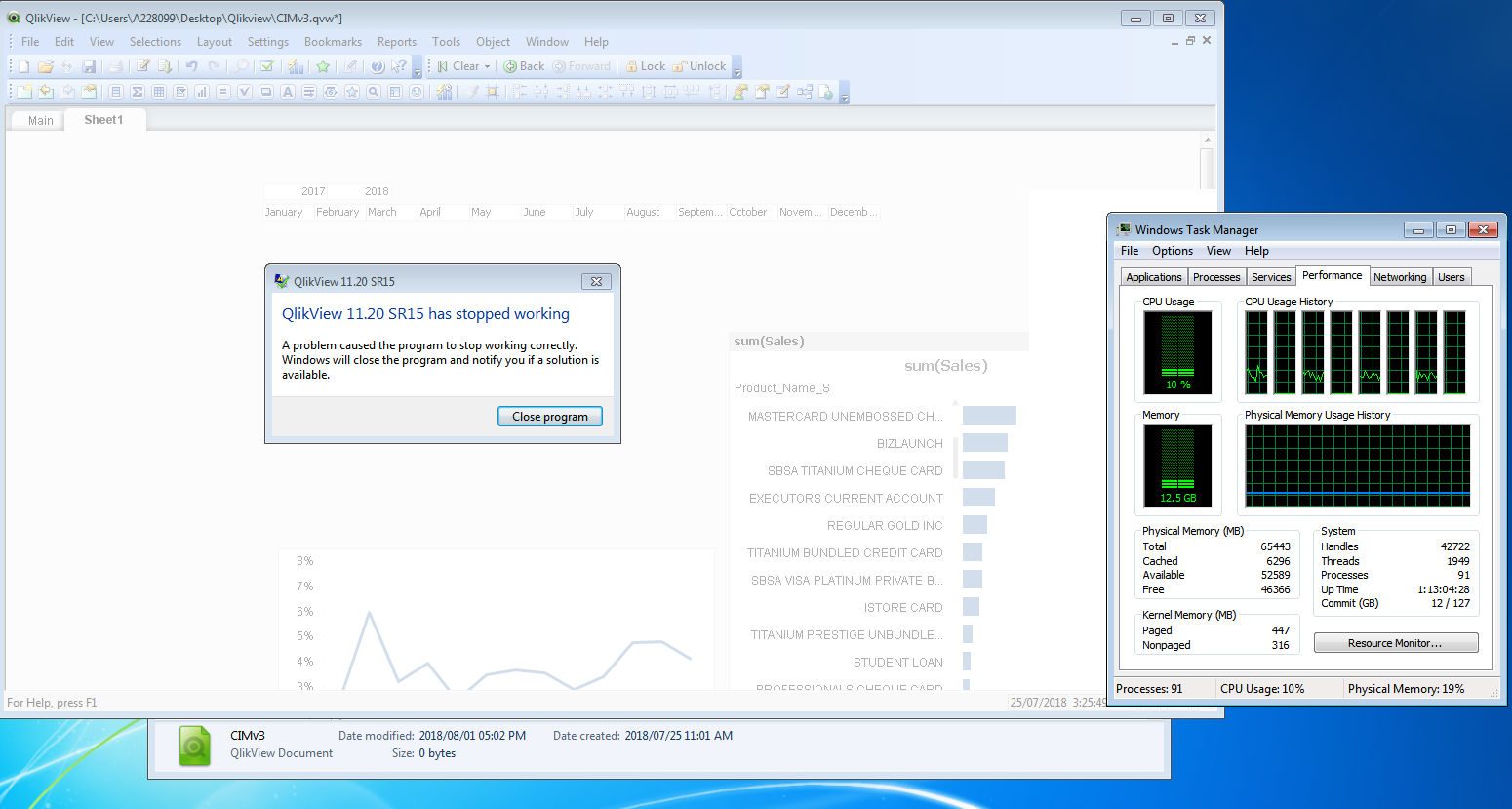The image size is (1512, 809).
Task: Click the Create Table Box grid icon
Action: pos(159,92)
